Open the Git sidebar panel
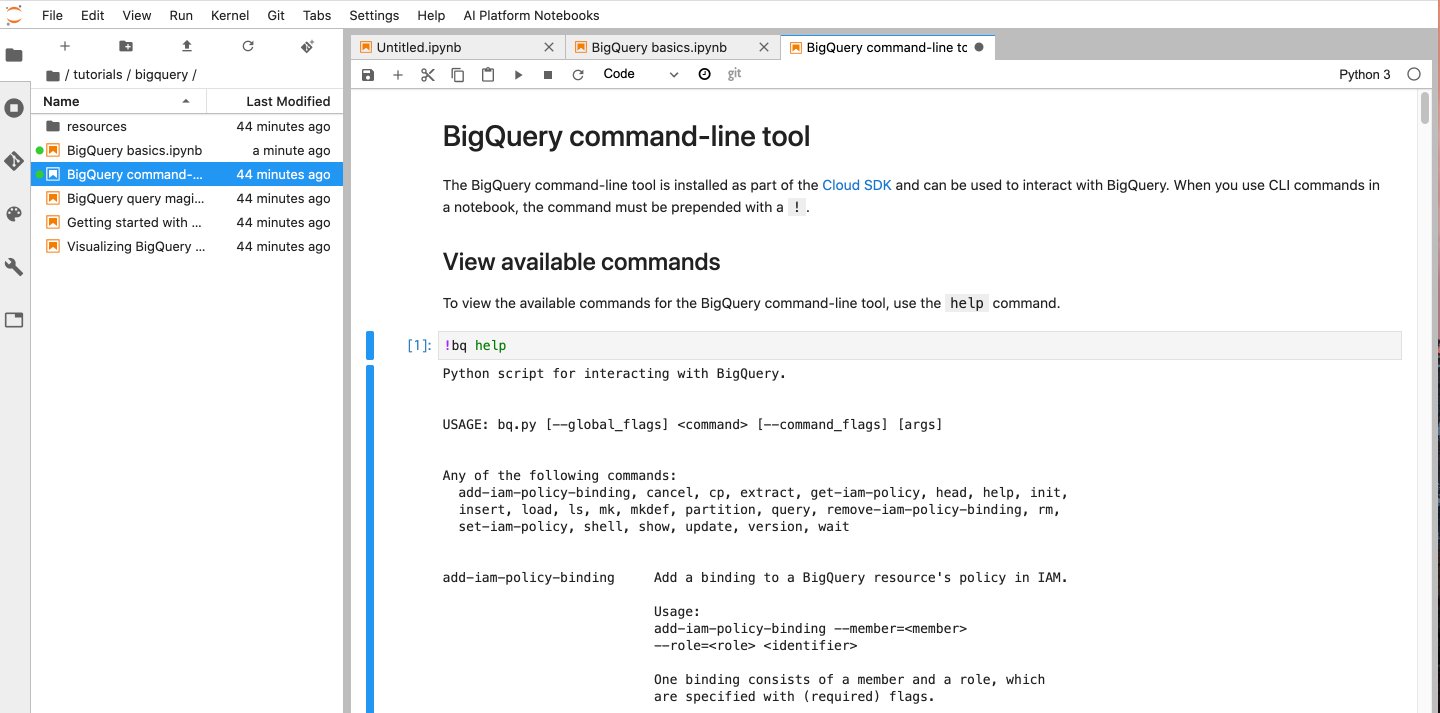Image resolution: width=1440 pixels, height=713 pixels. click(x=14, y=161)
